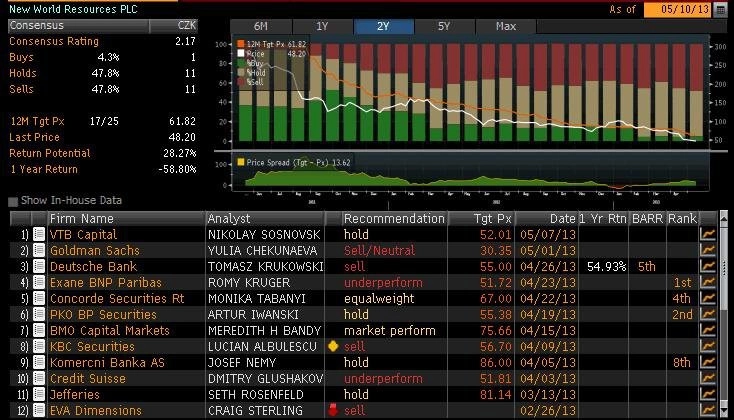Screen dimensions: 734x420
Task: Open chart icon in Jefferies row
Action: point(708,394)
